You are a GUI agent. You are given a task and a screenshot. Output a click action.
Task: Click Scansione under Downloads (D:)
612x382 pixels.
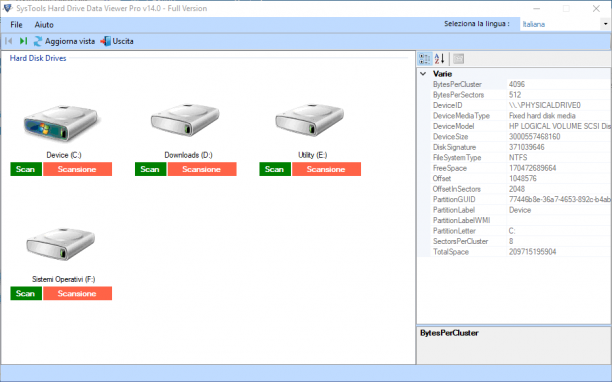tap(202, 169)
